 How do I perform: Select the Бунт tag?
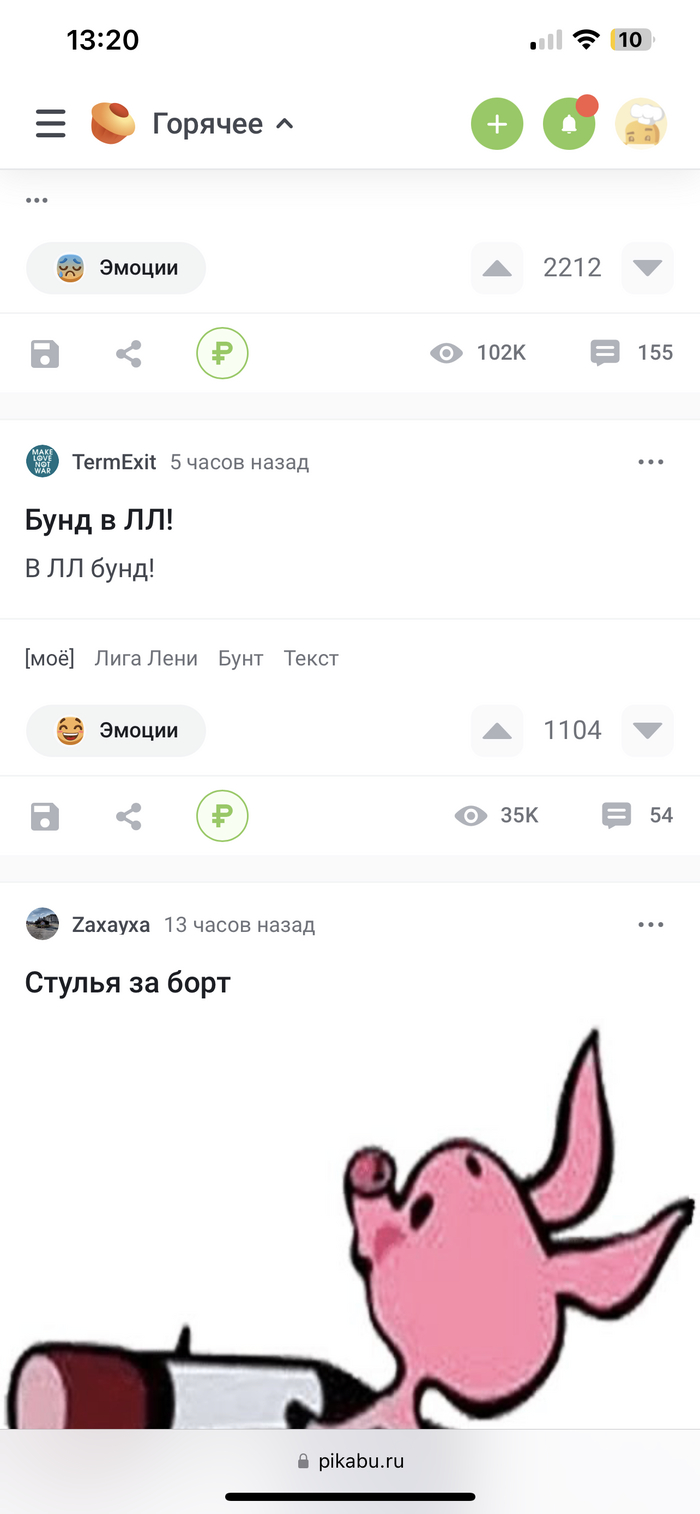point(241,658)
